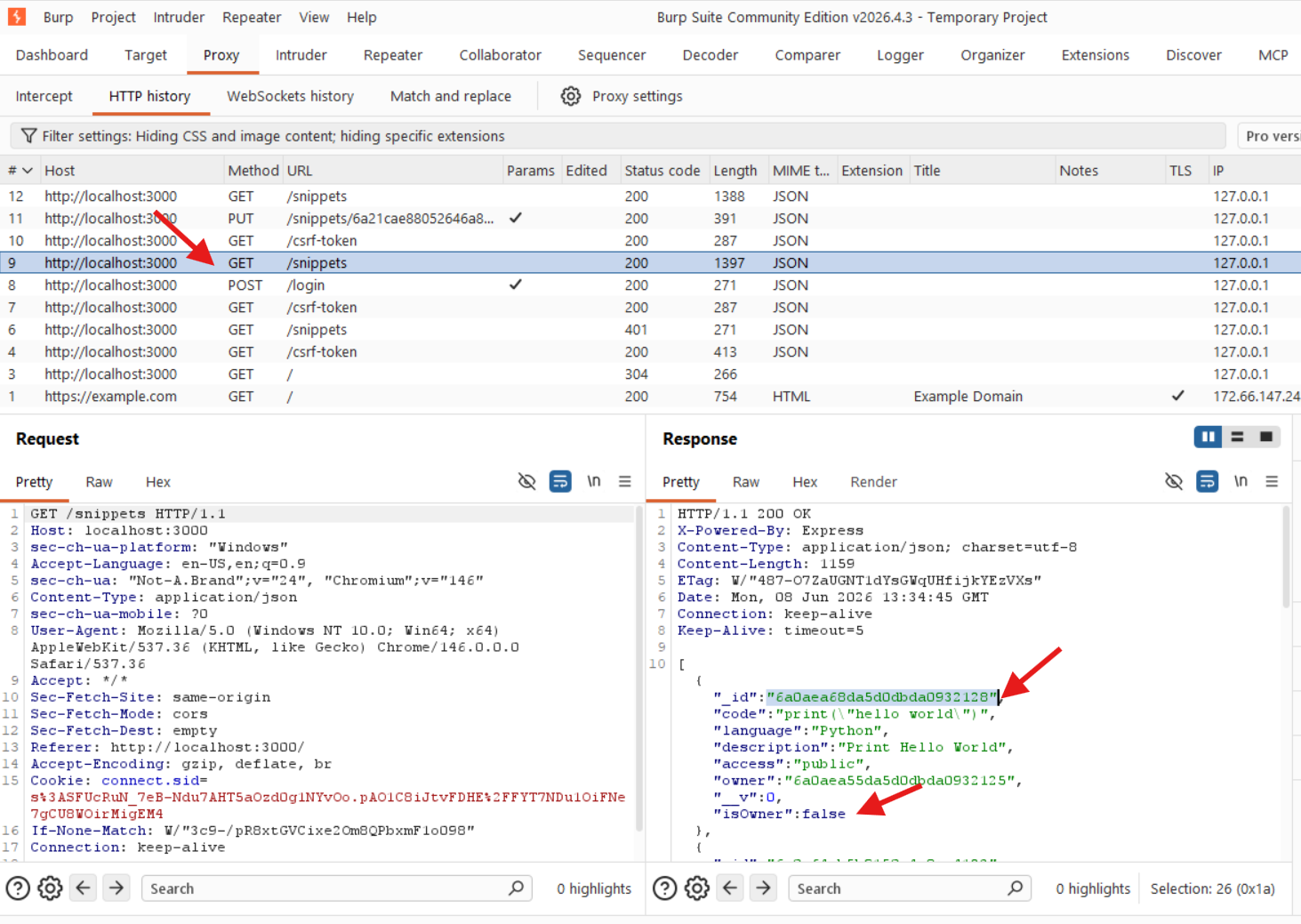Toggle hide non-printable chars in Request
Image resolution: width=1301 pixels, height=924 pixels.
[526, 481]
